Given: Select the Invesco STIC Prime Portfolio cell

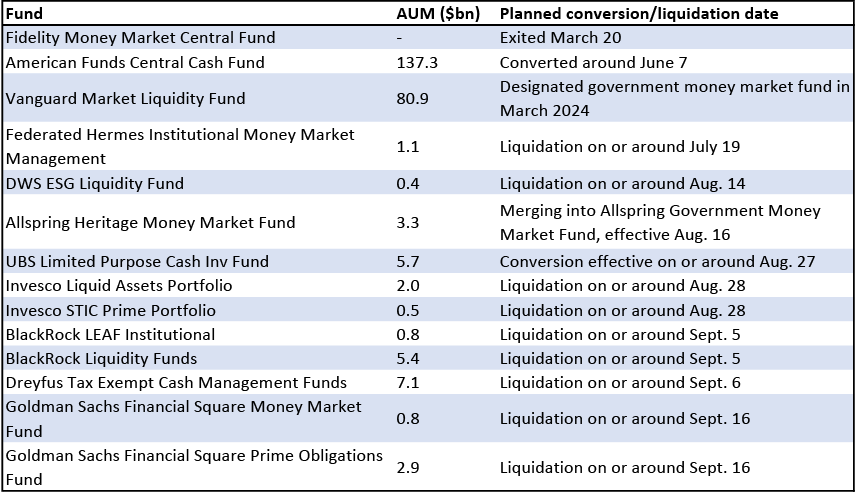Looking at the screenshot, I should (110, 310).
